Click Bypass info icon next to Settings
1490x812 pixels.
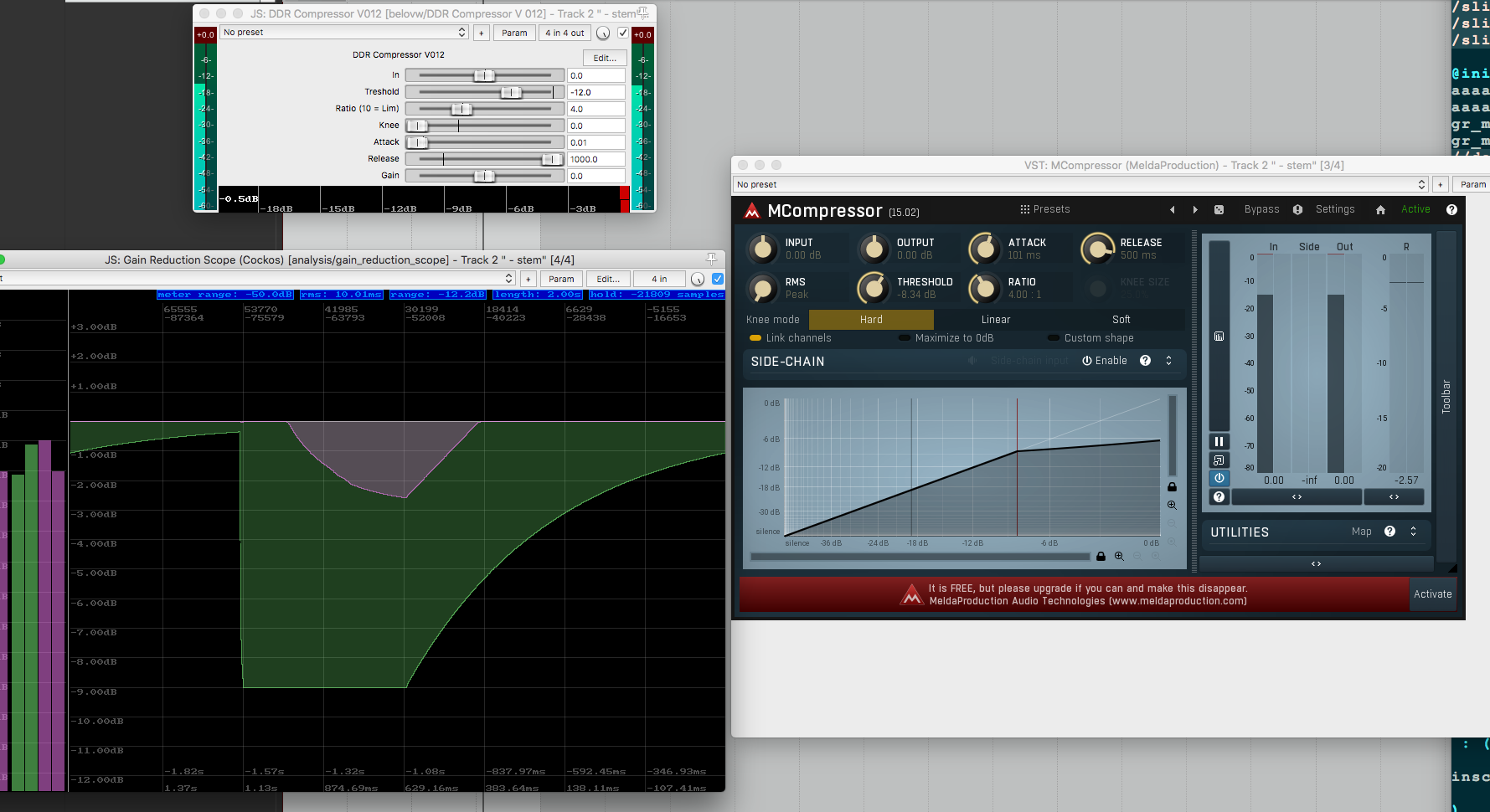click(x=1297, y=210)
